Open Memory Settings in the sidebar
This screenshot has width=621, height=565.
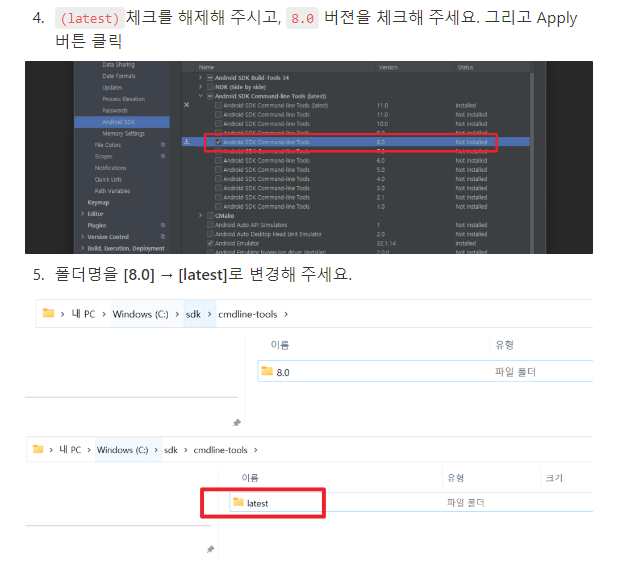(x=124, y=133)
